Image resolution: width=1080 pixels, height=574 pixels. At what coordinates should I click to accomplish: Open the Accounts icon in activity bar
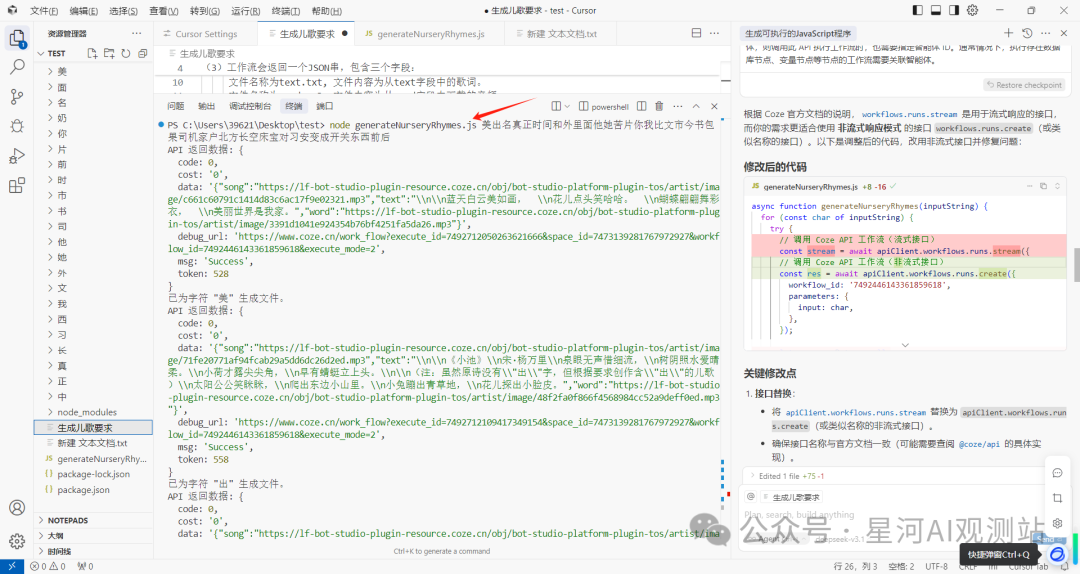tap(17, 508)
